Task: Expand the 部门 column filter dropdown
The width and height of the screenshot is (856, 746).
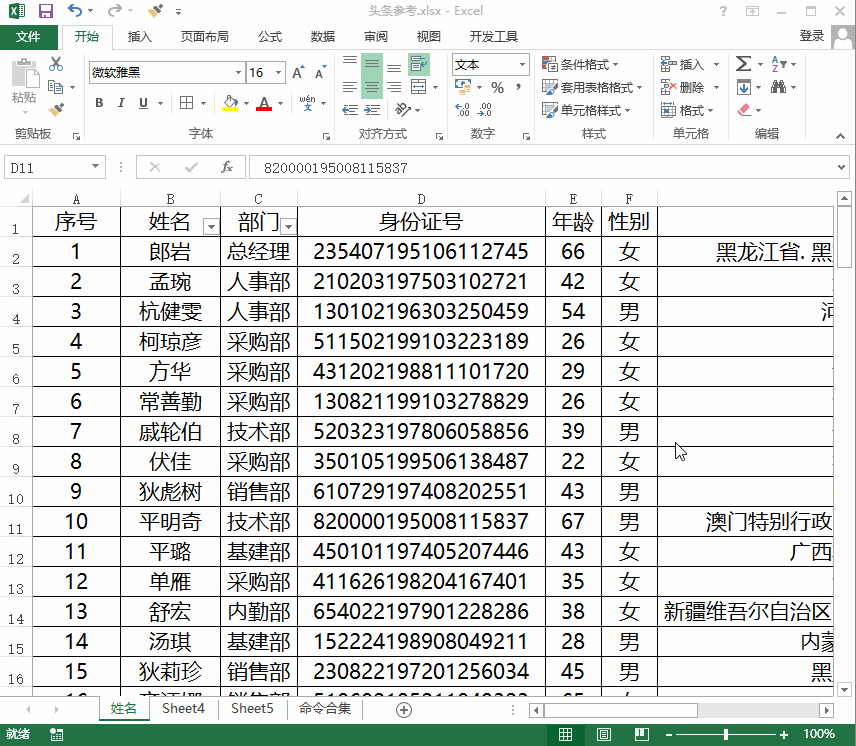Action: point(288,225)
